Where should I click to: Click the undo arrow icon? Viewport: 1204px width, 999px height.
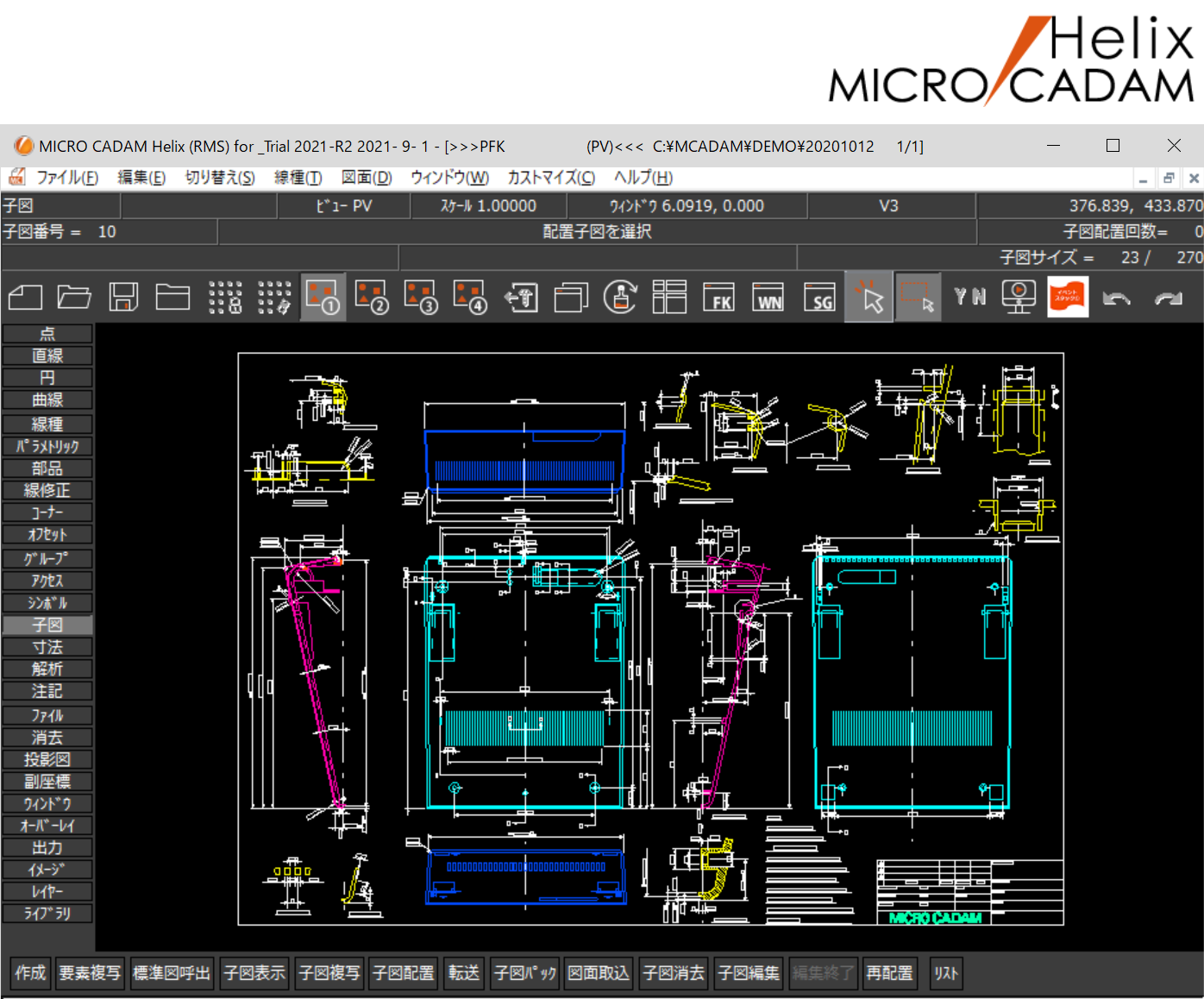1117,298
